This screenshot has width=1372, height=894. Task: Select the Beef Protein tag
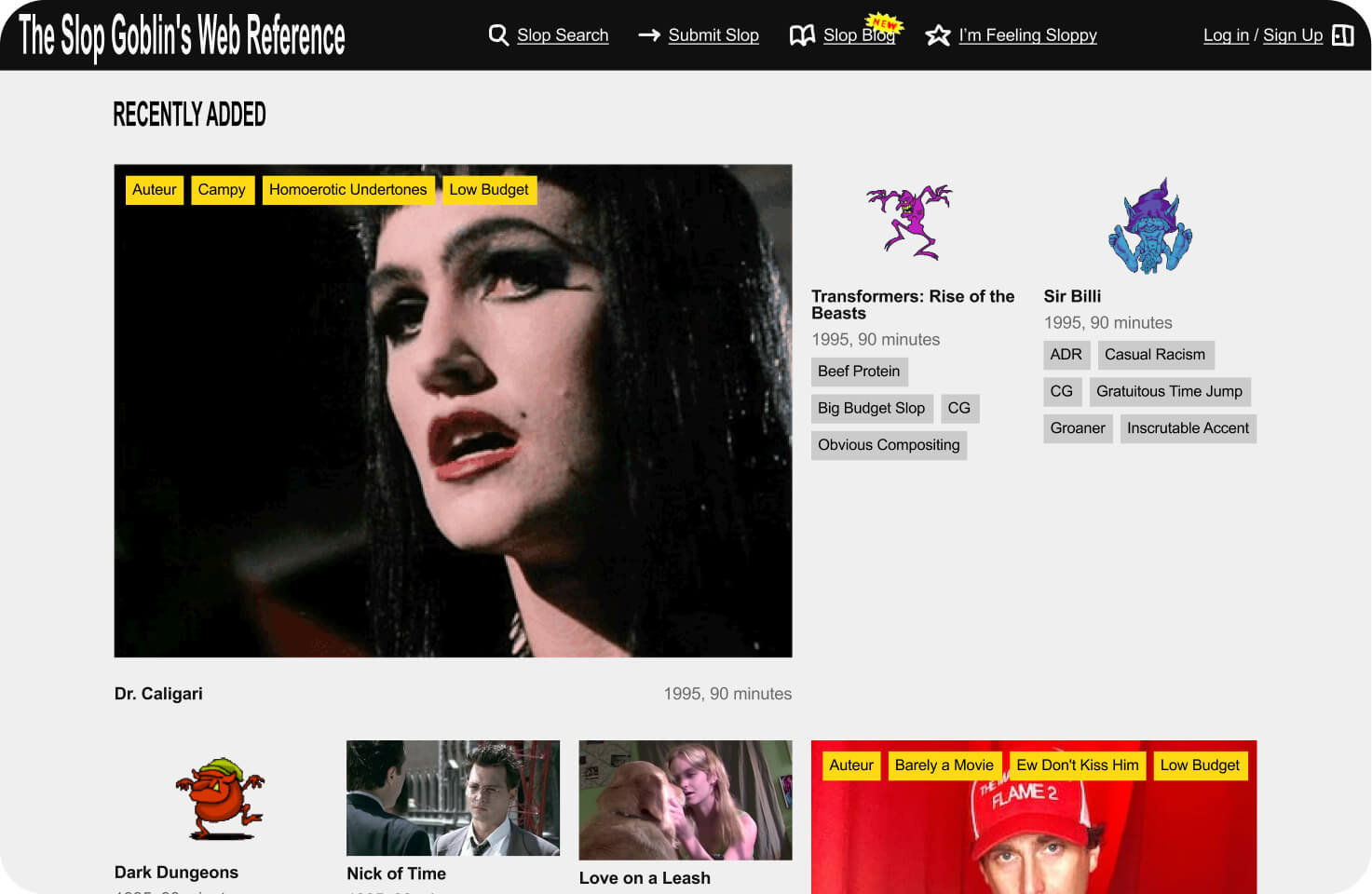pyautogui.click(x=858, y=372)
